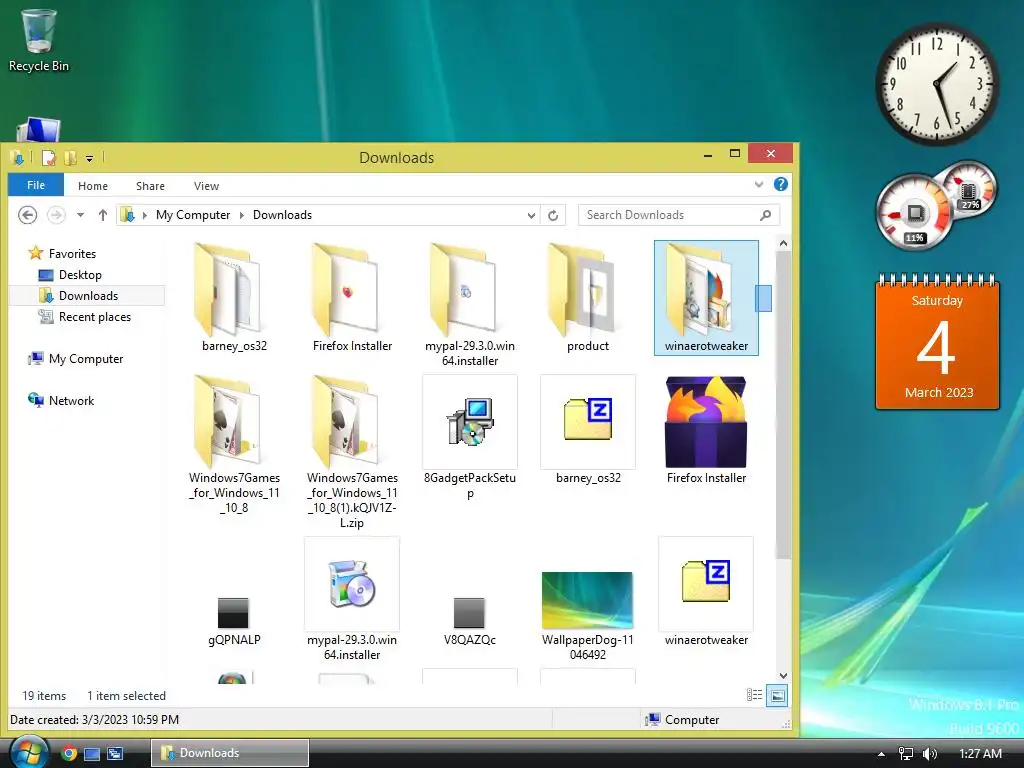The width and height of the screenshot is (1024, 768).
Task: Click the vertical scrollbar thumb
Action: click(783, 405)
